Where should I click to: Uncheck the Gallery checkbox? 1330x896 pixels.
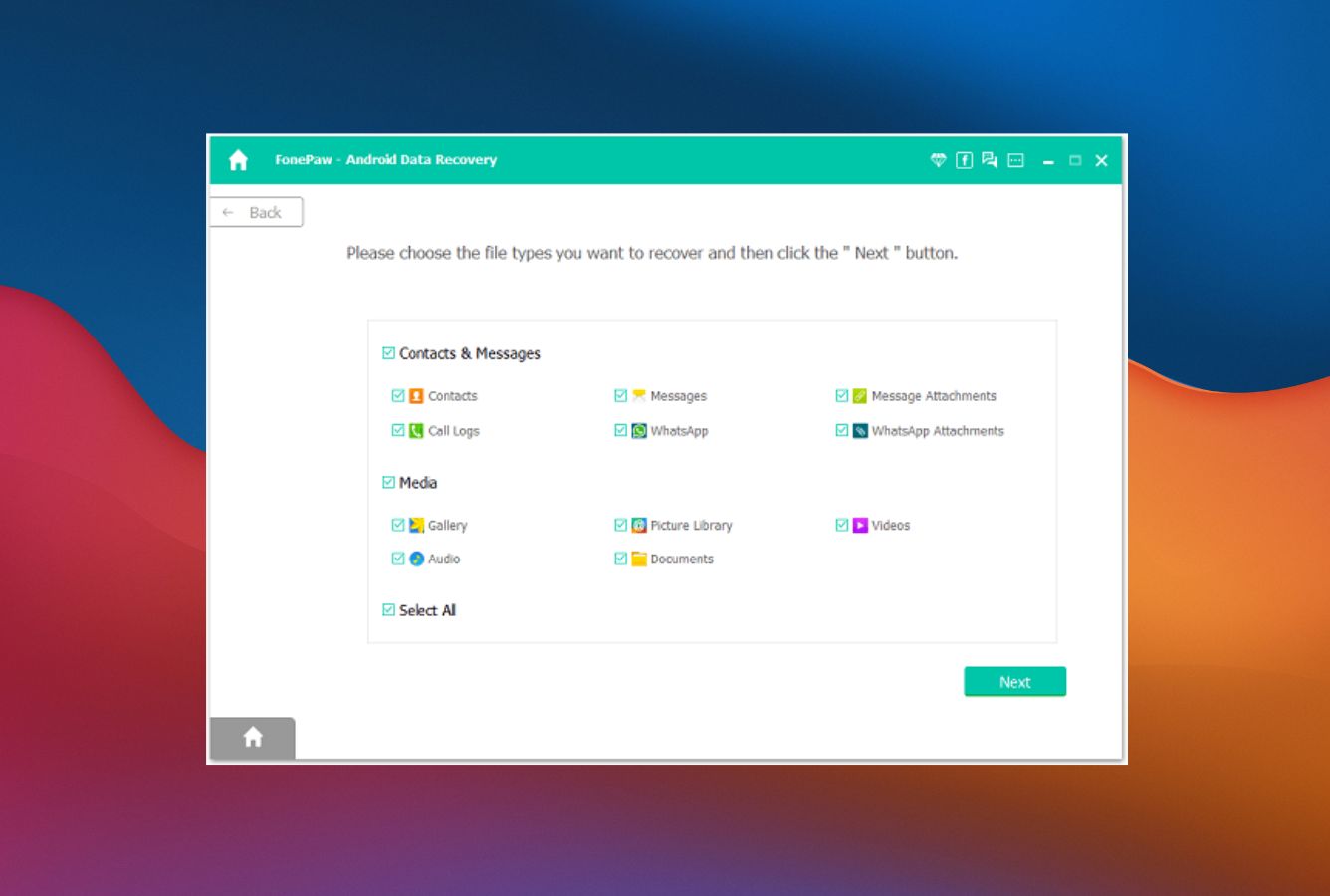(x=398, y=525)
